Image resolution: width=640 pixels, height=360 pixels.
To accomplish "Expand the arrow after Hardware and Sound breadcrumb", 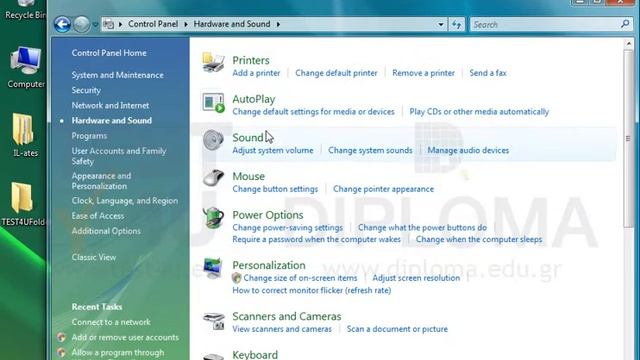I will [x=278, y=24].
